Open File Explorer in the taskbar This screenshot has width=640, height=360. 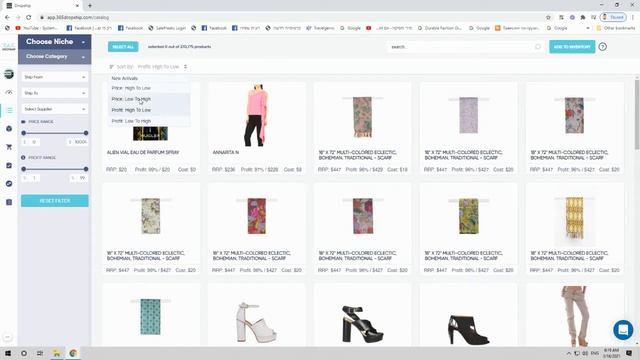coord(57,353)
